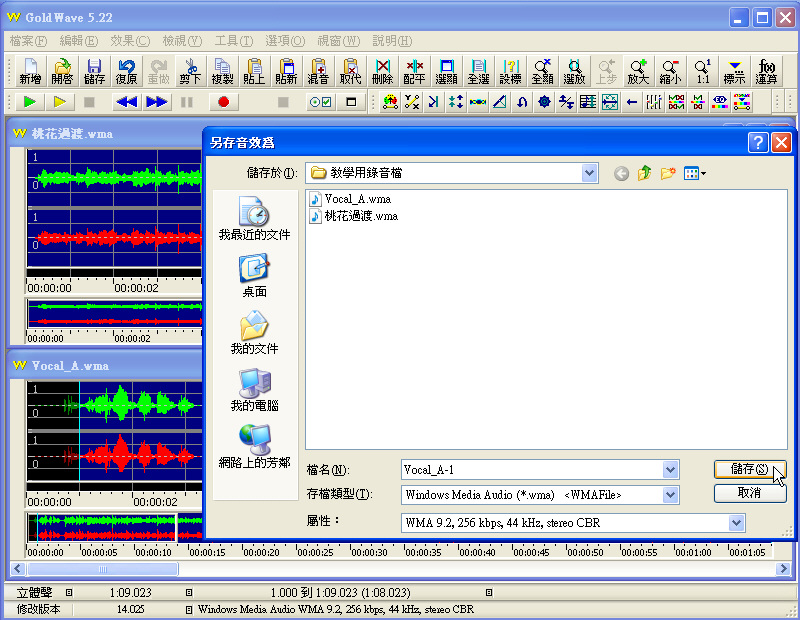Open 我的電腦 (My Computer) in places sidebar
This screenshot has height=620, width=800.
pyautogui.click(x=254, y=390)
